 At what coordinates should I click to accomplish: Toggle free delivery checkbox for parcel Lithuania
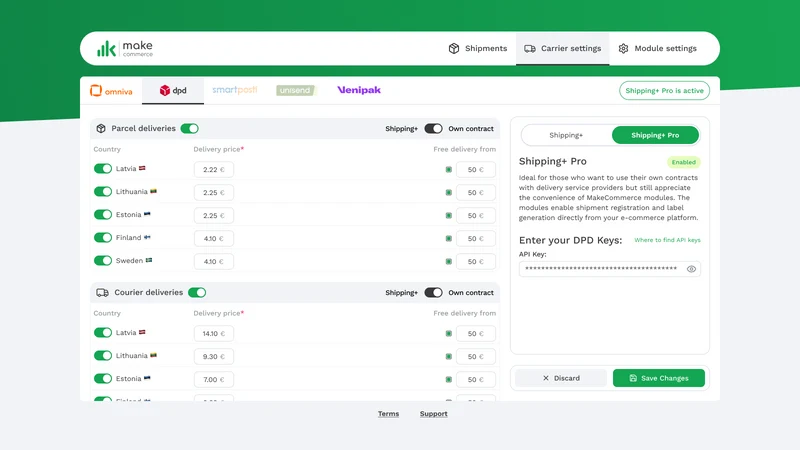(x=448, y=192)
